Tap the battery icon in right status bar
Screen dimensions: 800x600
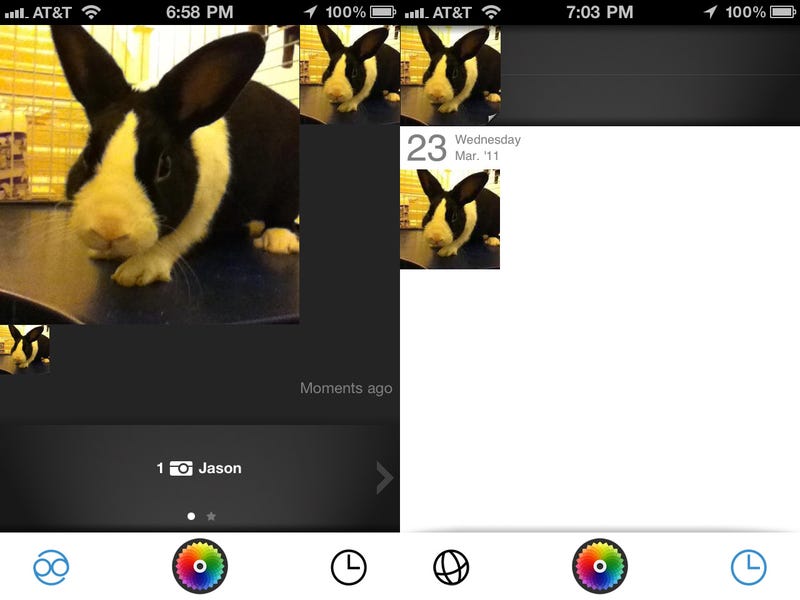click(783, 12)
